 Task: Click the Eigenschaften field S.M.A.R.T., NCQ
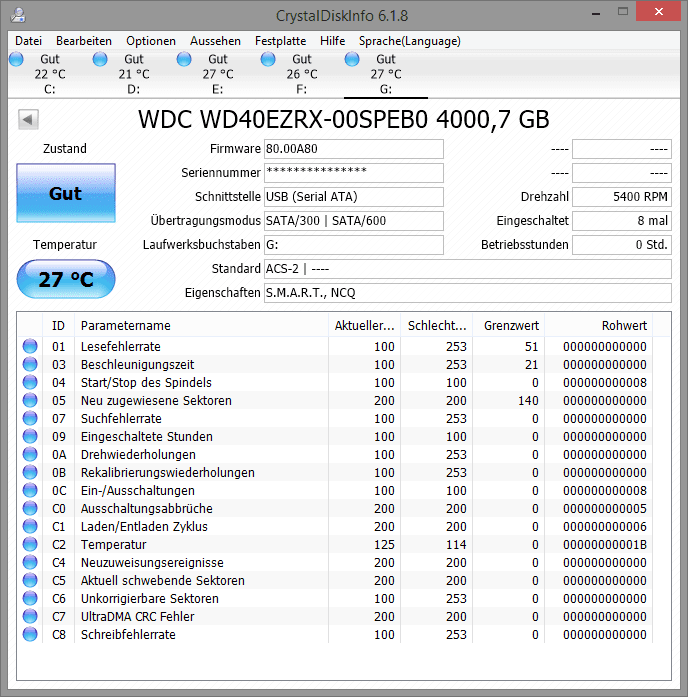click(468, 293)
